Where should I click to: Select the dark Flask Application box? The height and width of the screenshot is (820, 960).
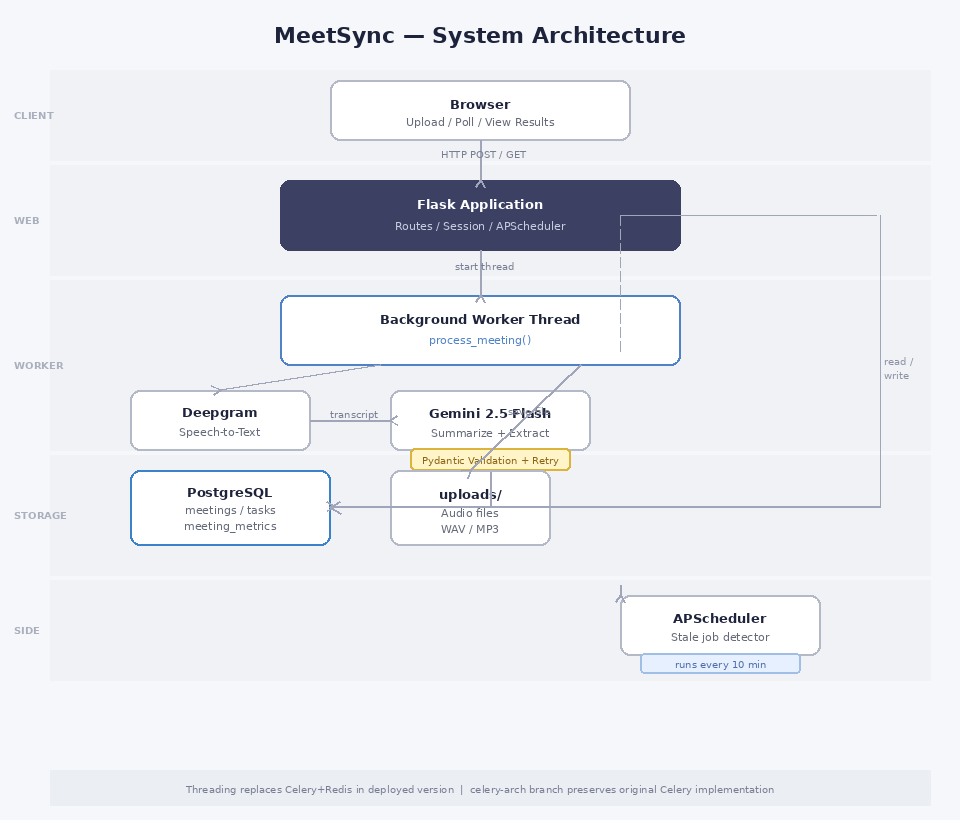tap(480, 215)
